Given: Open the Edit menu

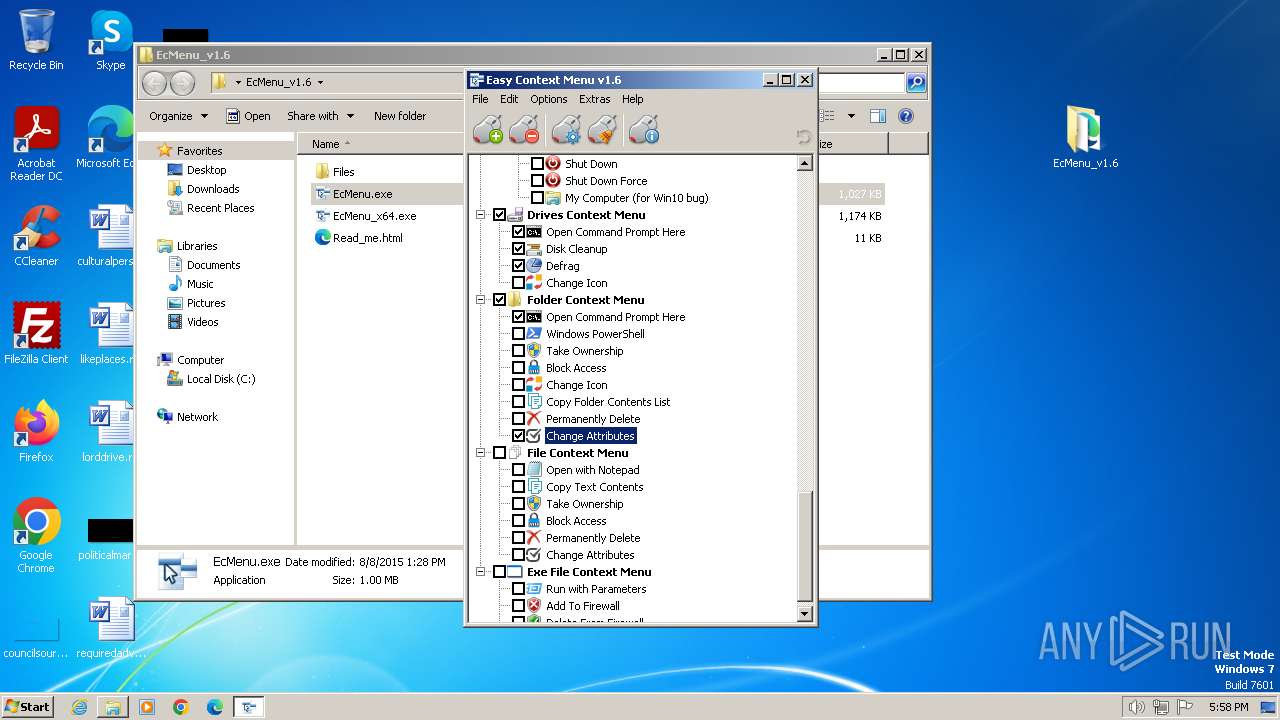Looking at the screenshot, I should (509, 99).
